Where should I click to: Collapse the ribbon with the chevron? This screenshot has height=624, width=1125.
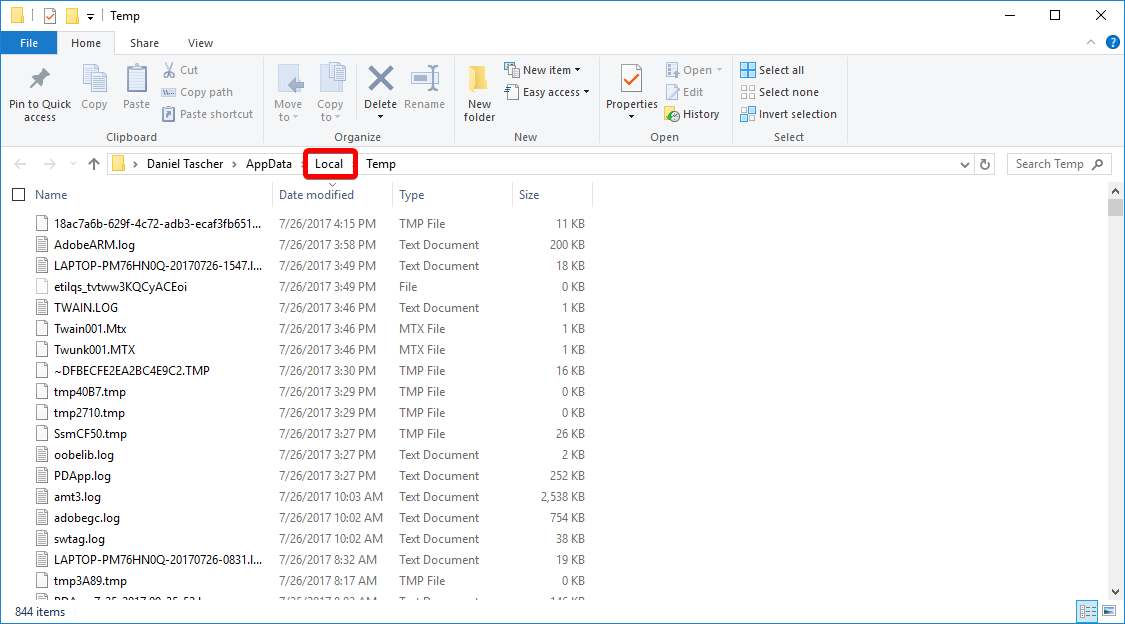[1091, 42]
